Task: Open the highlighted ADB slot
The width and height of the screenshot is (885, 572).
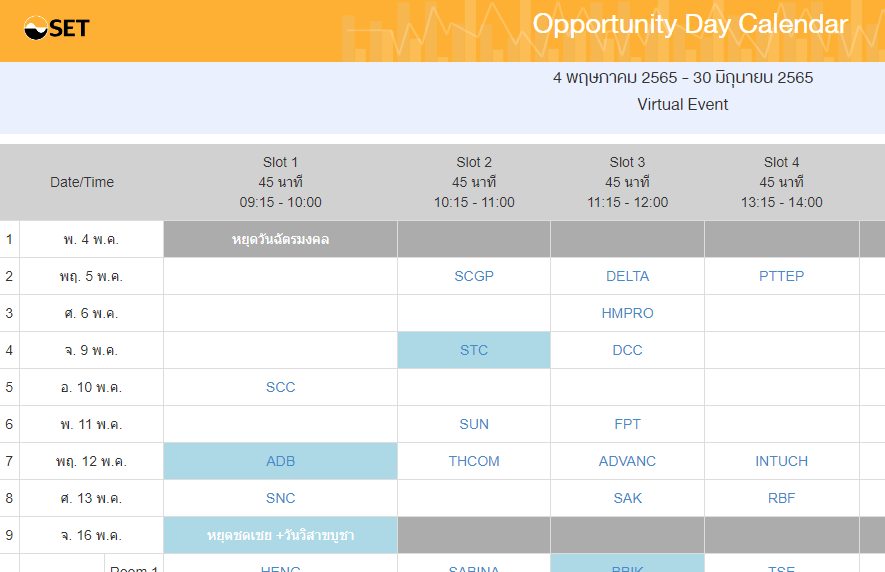Action: [280, 461]
